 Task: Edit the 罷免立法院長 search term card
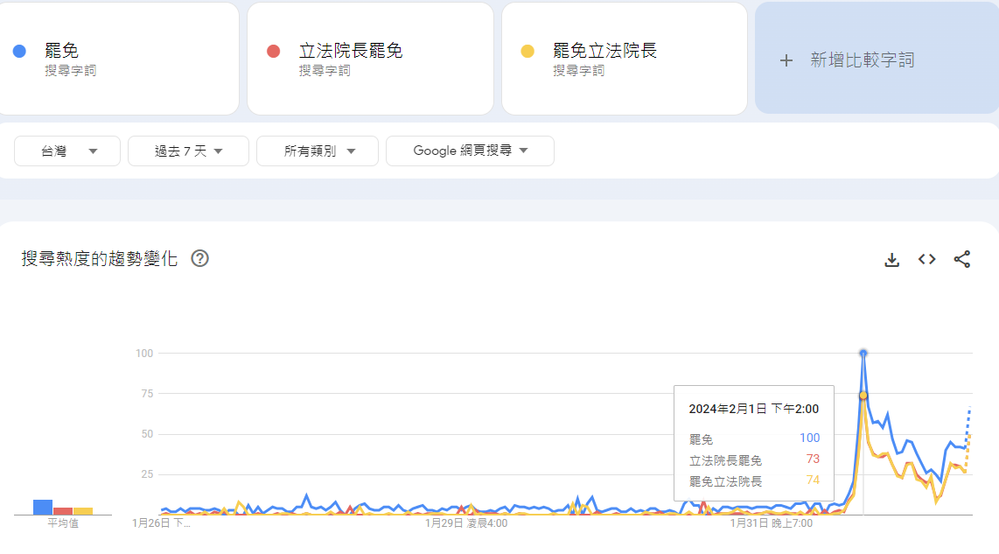click(624, 59)
